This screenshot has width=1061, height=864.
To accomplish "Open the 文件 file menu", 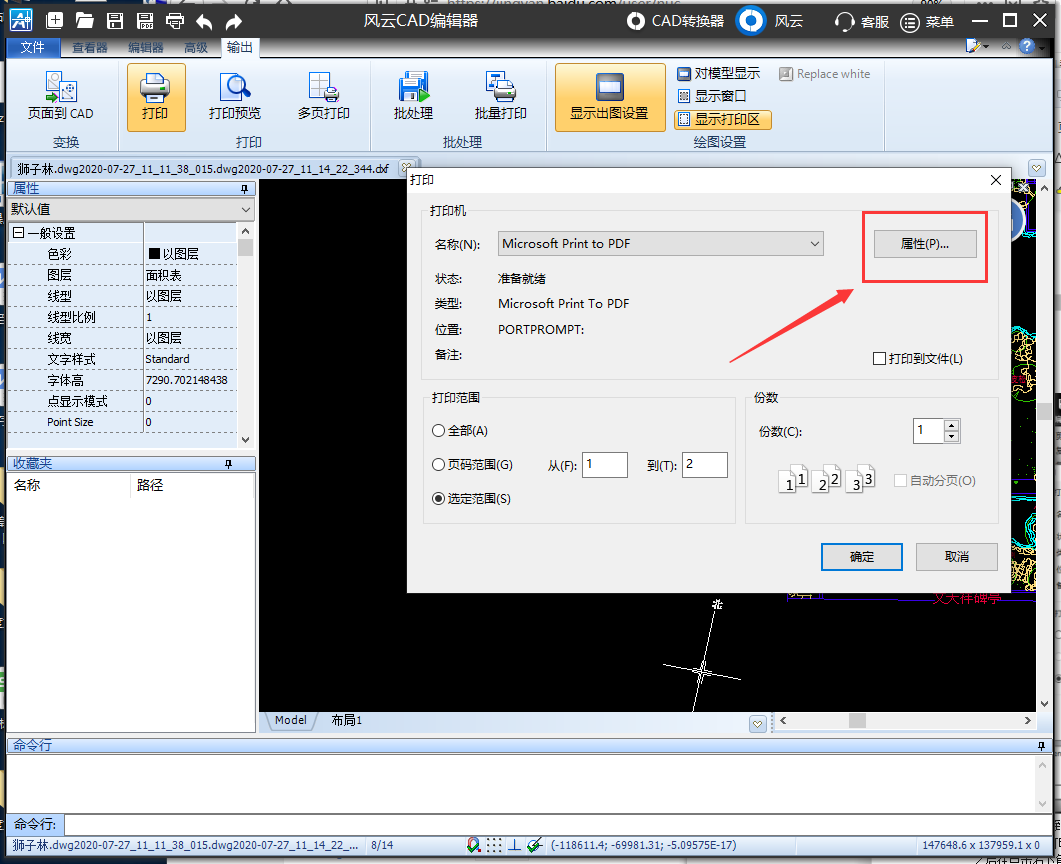I will 32,47.
